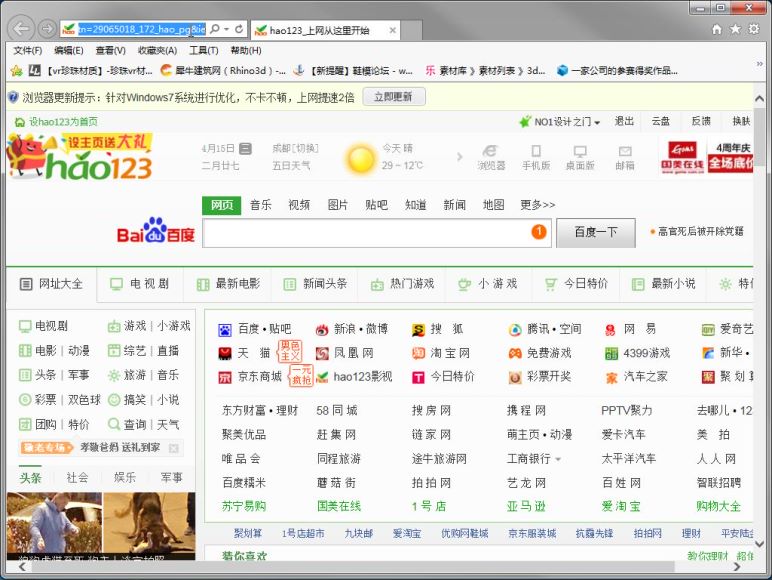Click the 退出 logout link
The width and height of the screenshot is (772, 580).
(624, 121)
